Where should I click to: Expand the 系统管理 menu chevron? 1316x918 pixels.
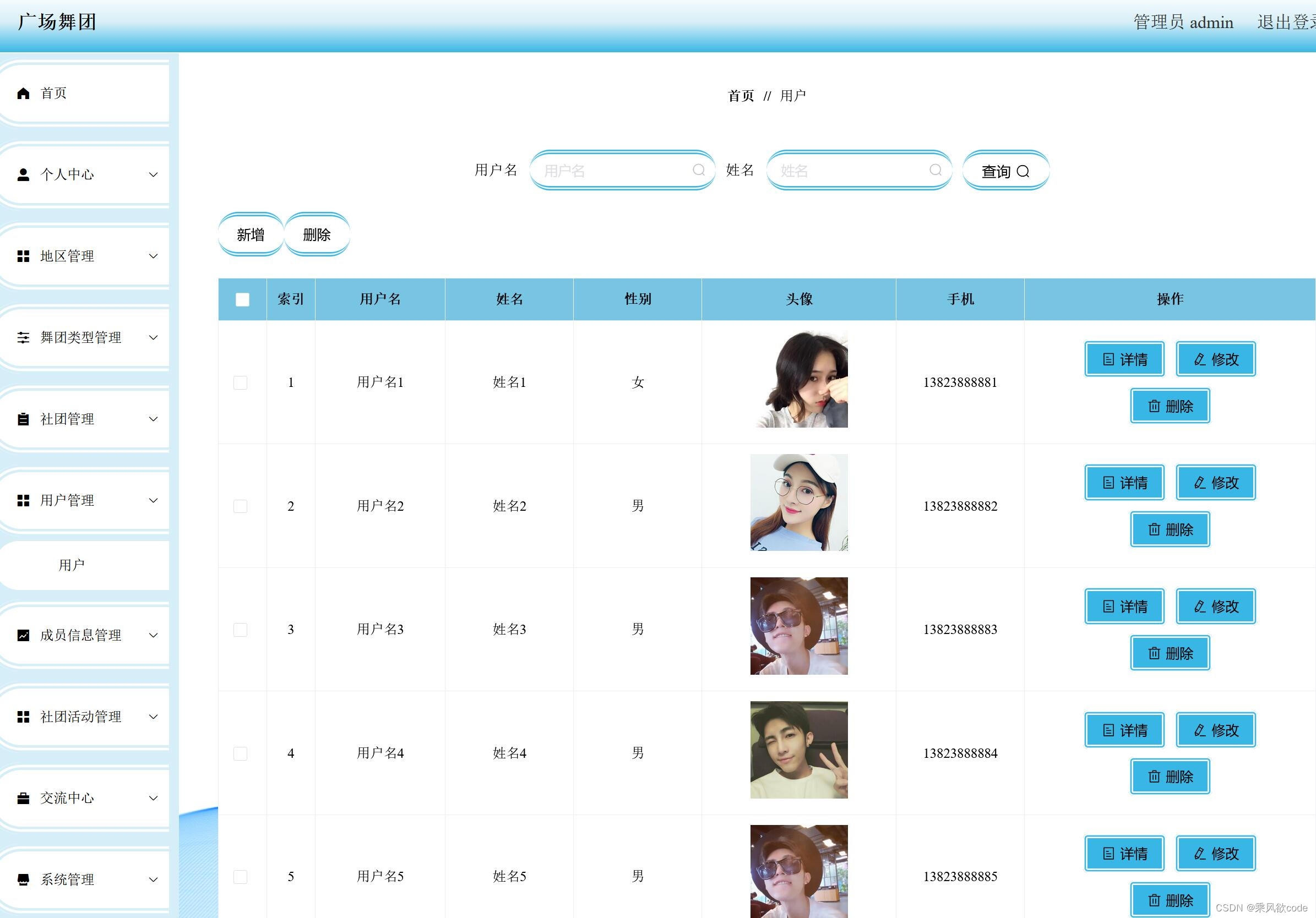coord(153,879)
